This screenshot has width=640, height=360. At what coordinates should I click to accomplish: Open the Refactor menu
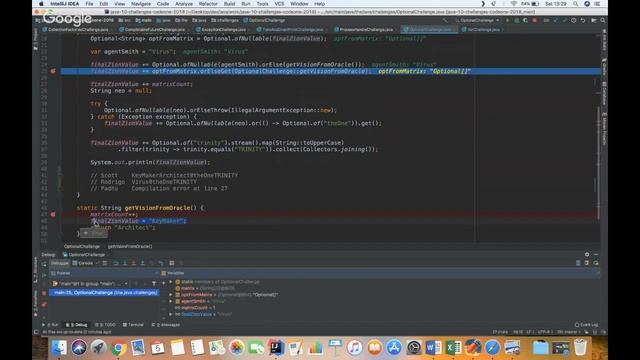[208, 4]
